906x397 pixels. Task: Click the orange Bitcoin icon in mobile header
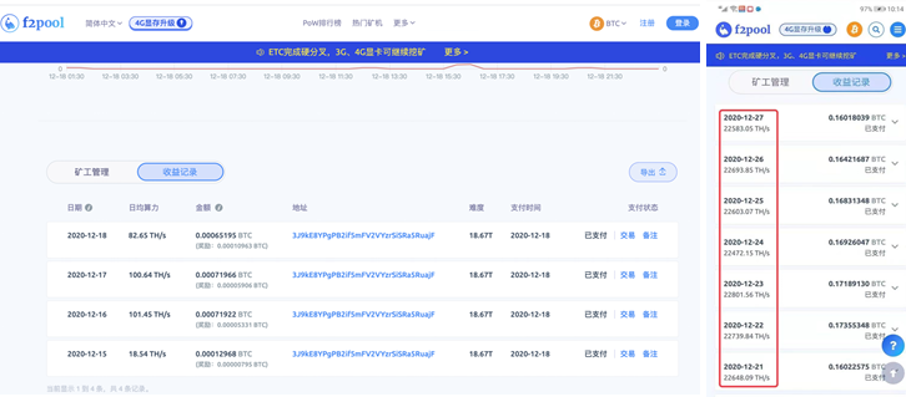click(855, 29)
